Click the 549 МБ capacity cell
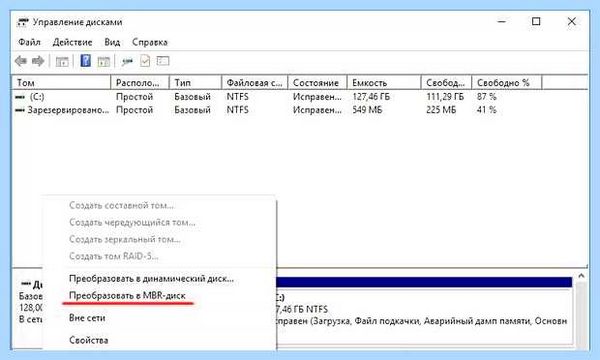 coord(367,110)
